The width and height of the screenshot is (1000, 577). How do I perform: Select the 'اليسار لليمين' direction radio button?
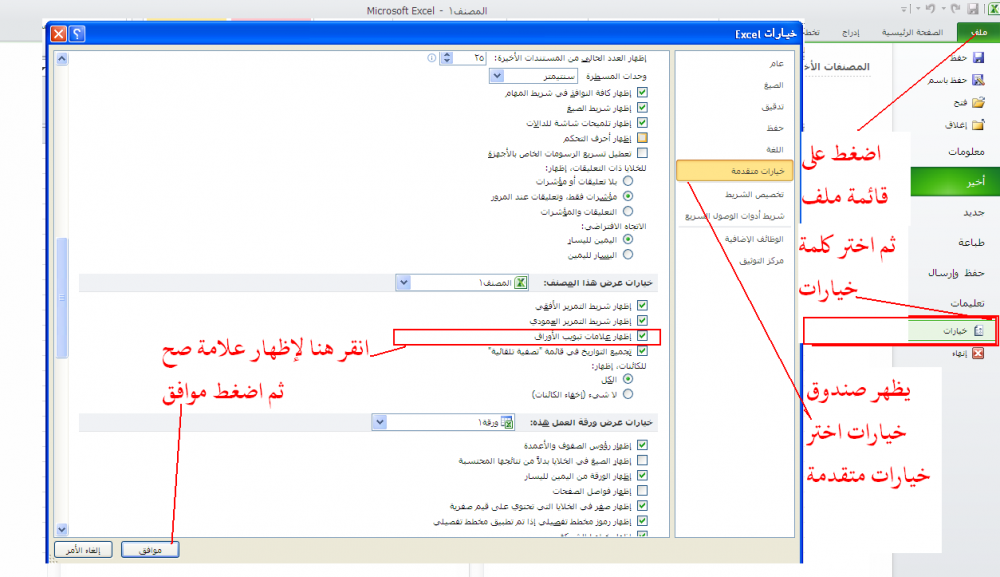pyautogui.click(x=628, y=255)
